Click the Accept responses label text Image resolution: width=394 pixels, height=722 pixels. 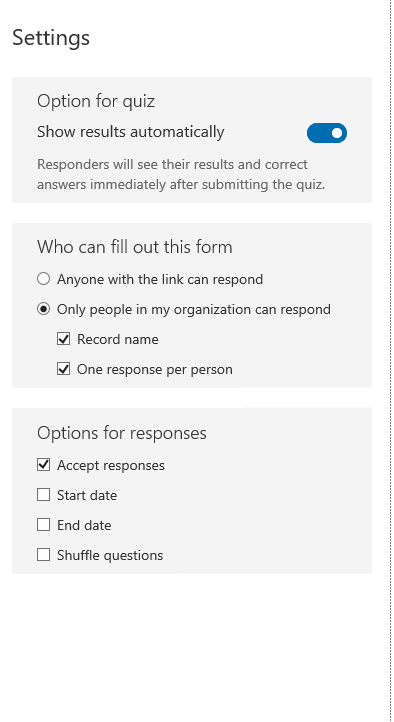coord(110,466)
